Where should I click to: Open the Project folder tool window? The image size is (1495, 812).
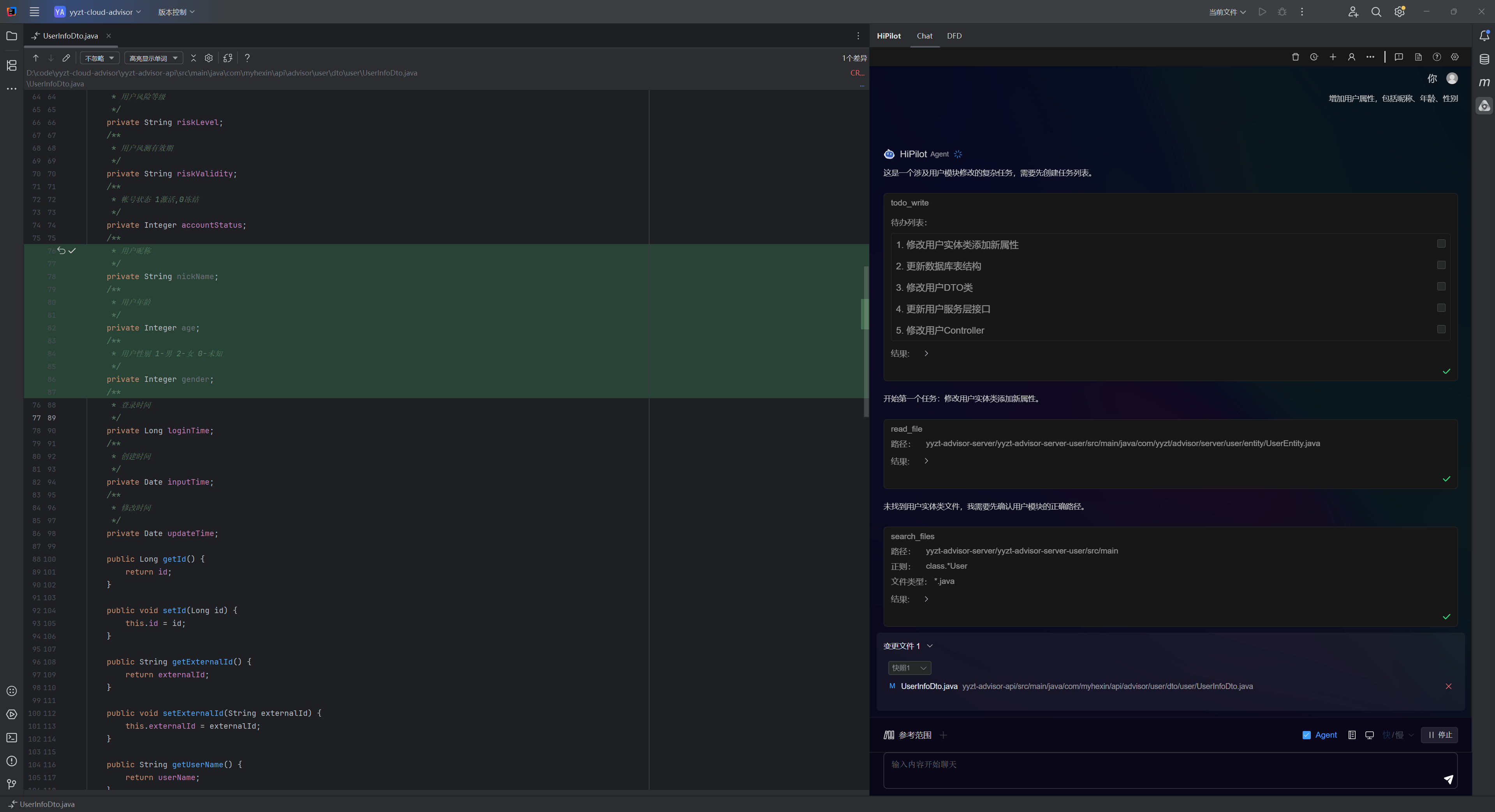tap(12, 36)
